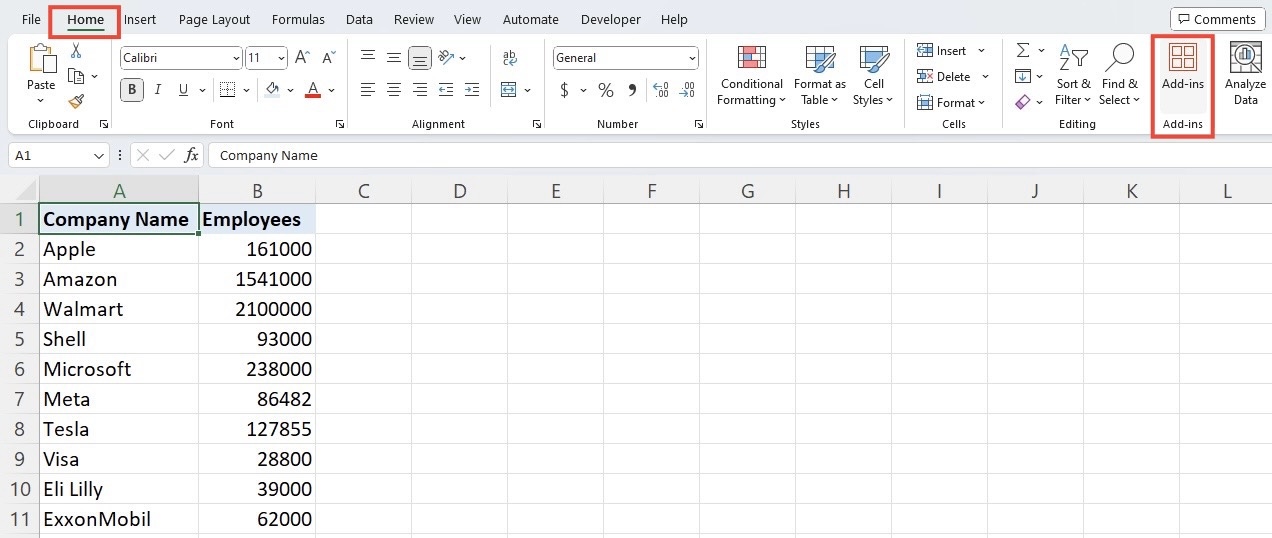The image size is (1272, 538).
Task: Apply Comma Style format
Action: (x=632, y=90)
